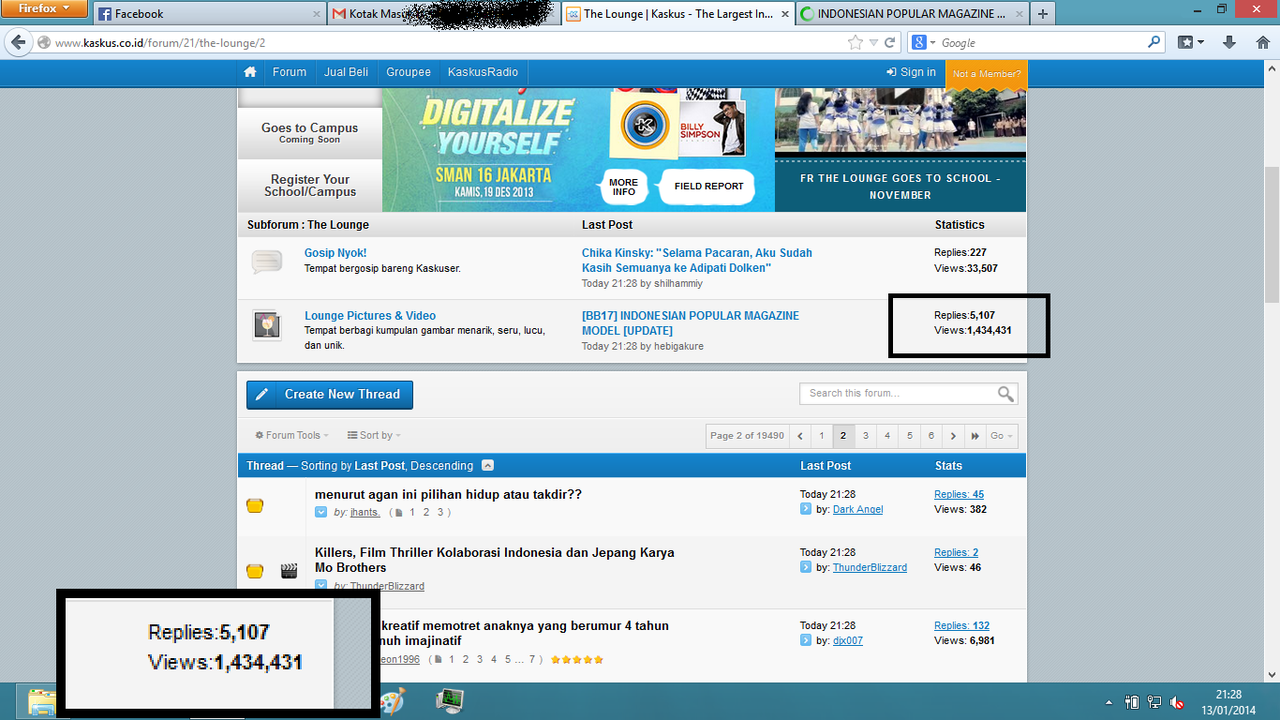Open the Firefox downloads arrow
1280x720 pixels.
click(1230, 42)
